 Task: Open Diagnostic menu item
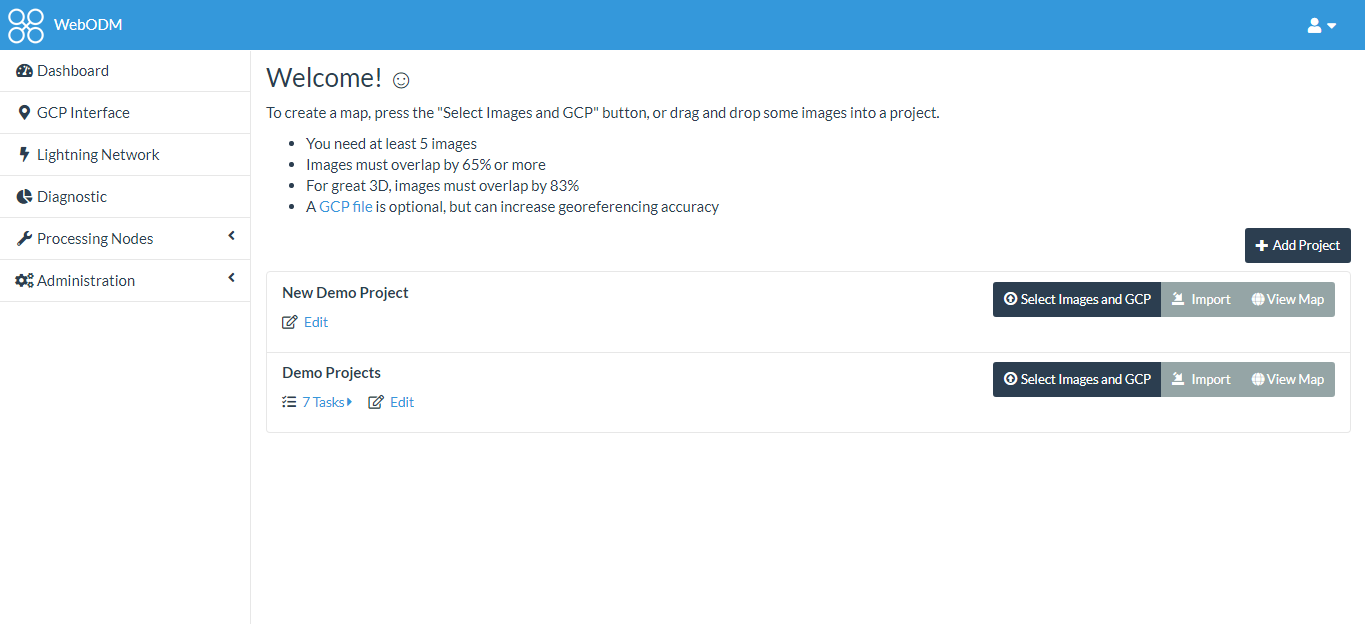coord(72,197)
